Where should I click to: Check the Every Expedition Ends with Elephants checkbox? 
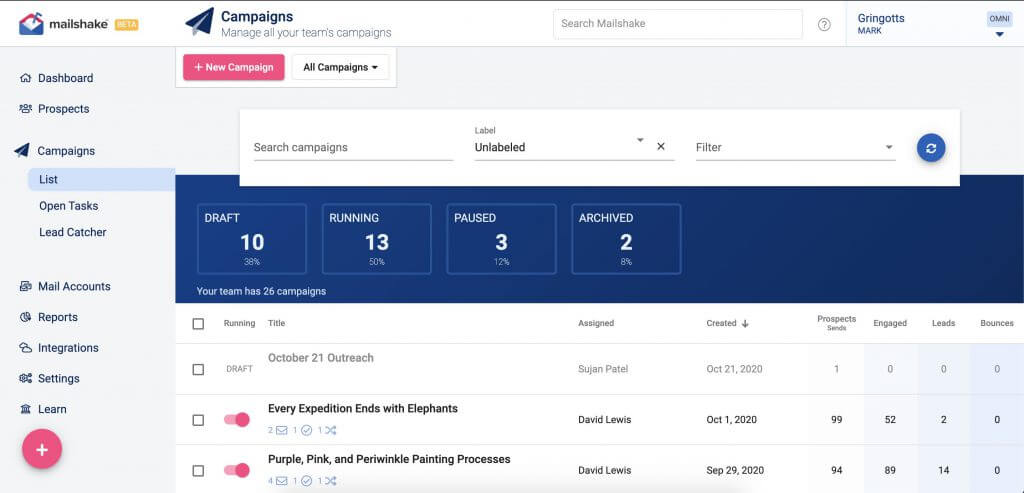tap(199, 420)
